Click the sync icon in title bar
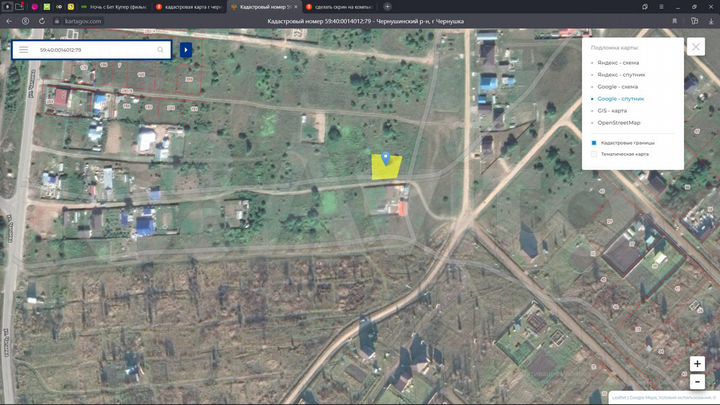This screenshot has height=405, width=720. click(645, 7)
